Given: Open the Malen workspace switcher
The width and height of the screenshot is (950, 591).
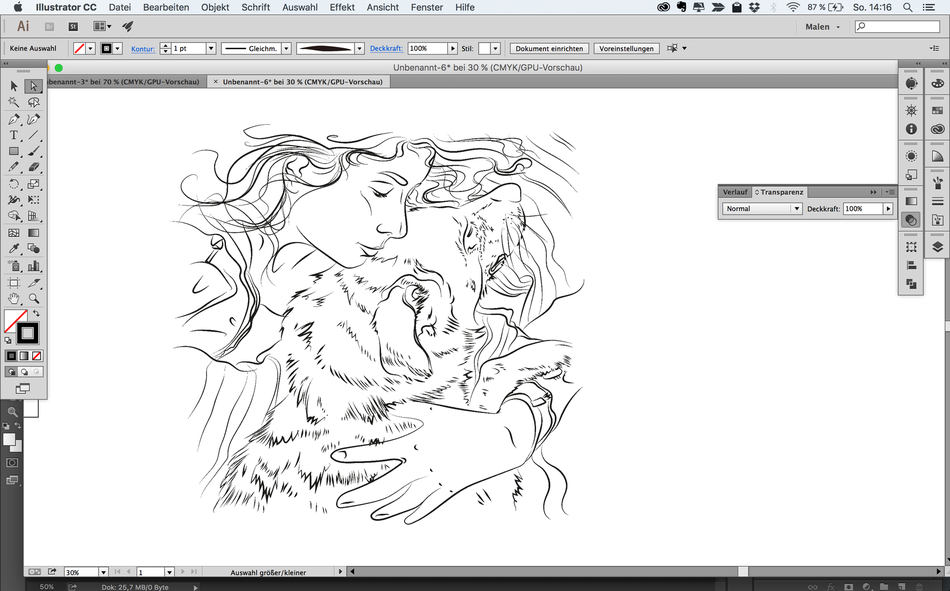Looking at the screenshot, I should coord(822,27).
